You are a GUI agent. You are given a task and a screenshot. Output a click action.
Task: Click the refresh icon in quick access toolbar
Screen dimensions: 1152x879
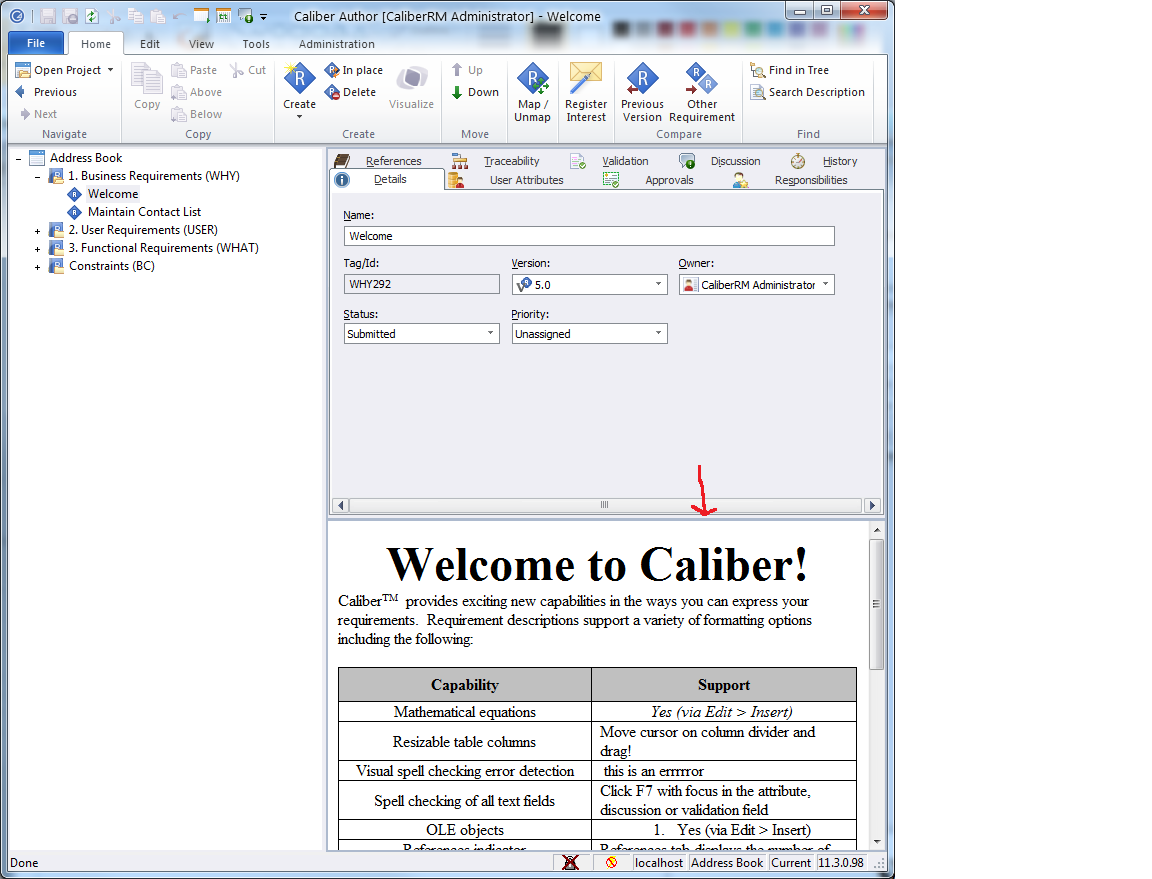click(x=92, y=16)
